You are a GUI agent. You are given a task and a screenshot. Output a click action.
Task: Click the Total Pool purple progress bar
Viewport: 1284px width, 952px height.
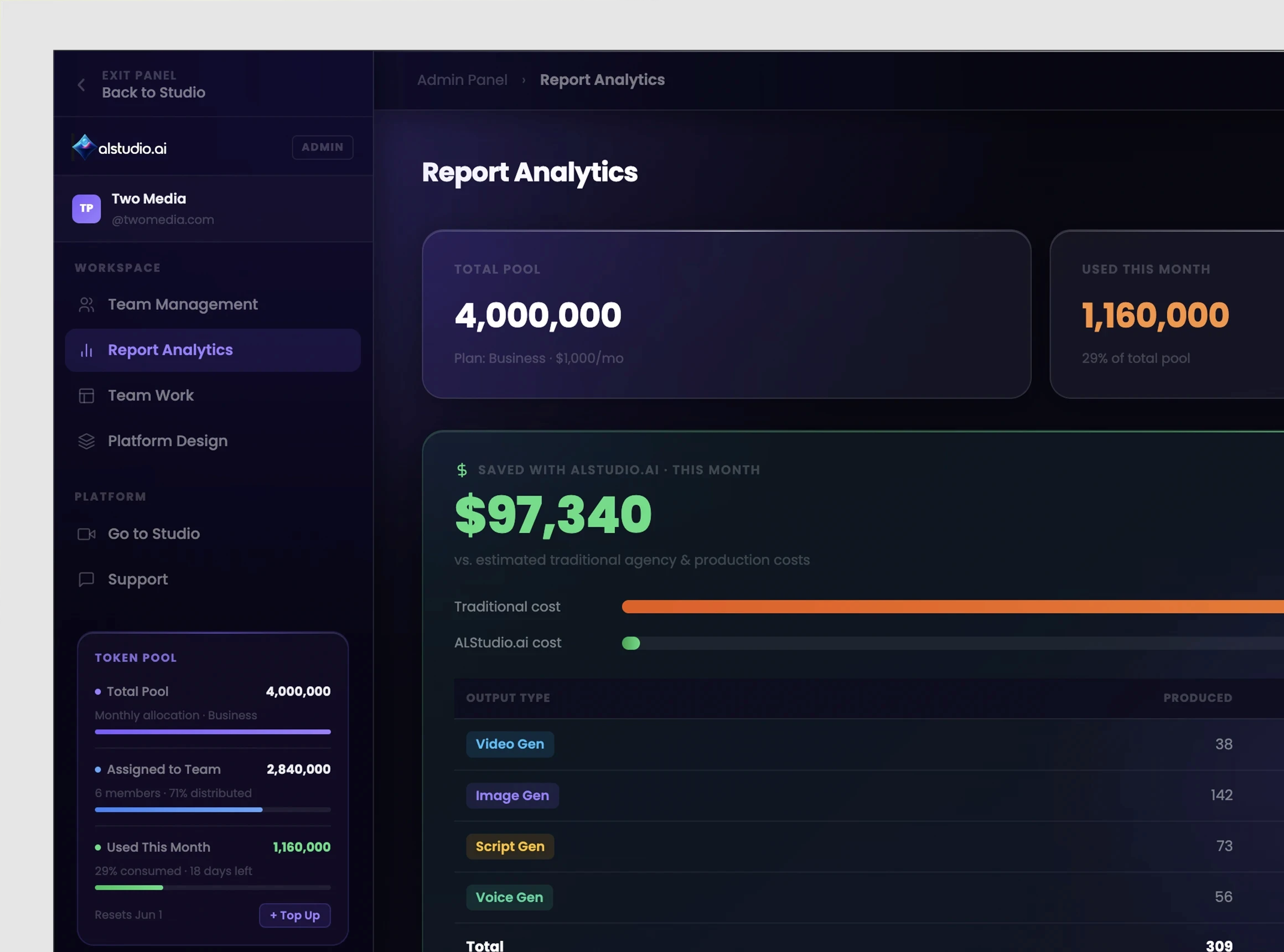point(213,732)
